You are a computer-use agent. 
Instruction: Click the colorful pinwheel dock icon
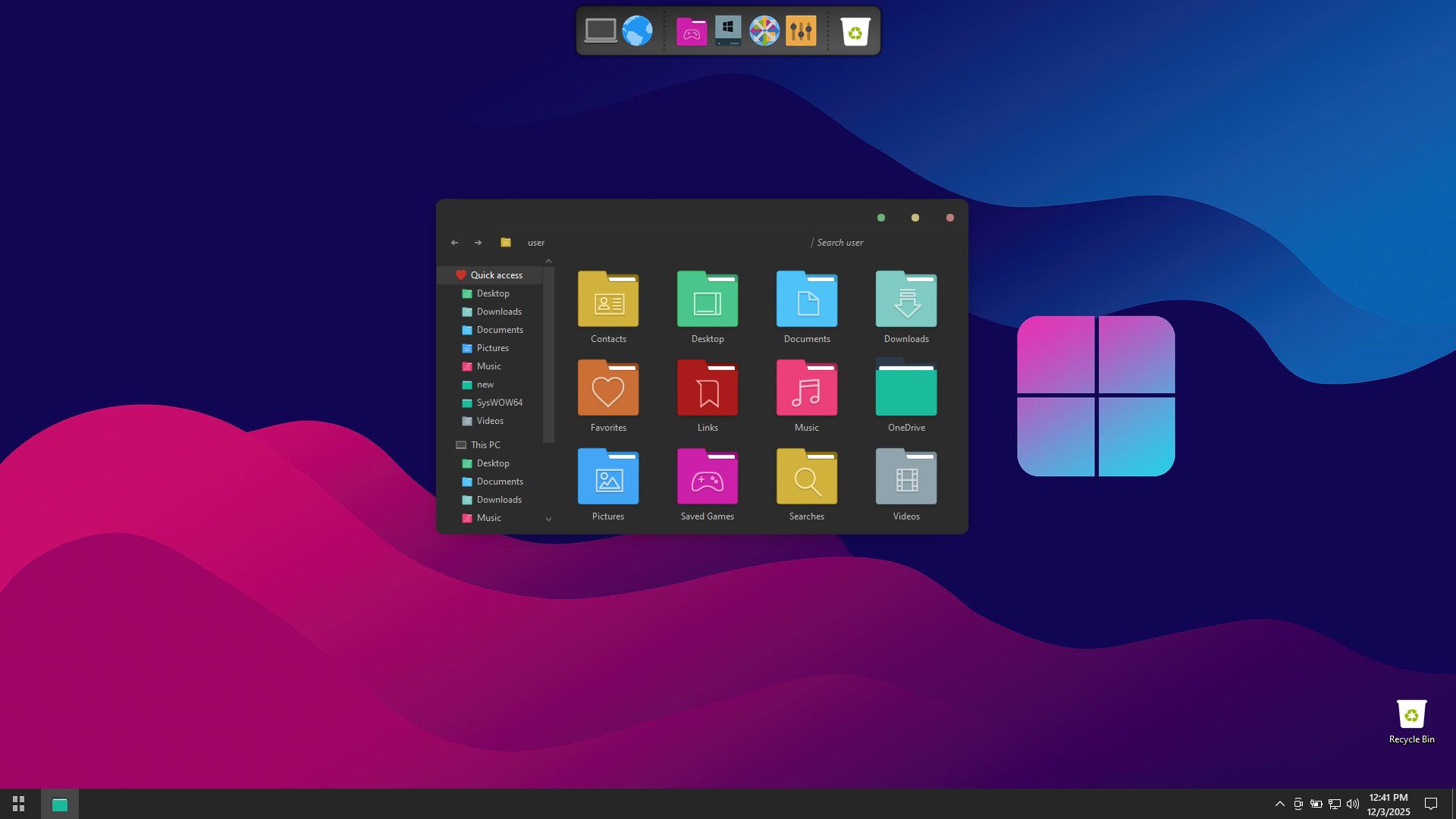pyautogui.click(x=764, y=31)
